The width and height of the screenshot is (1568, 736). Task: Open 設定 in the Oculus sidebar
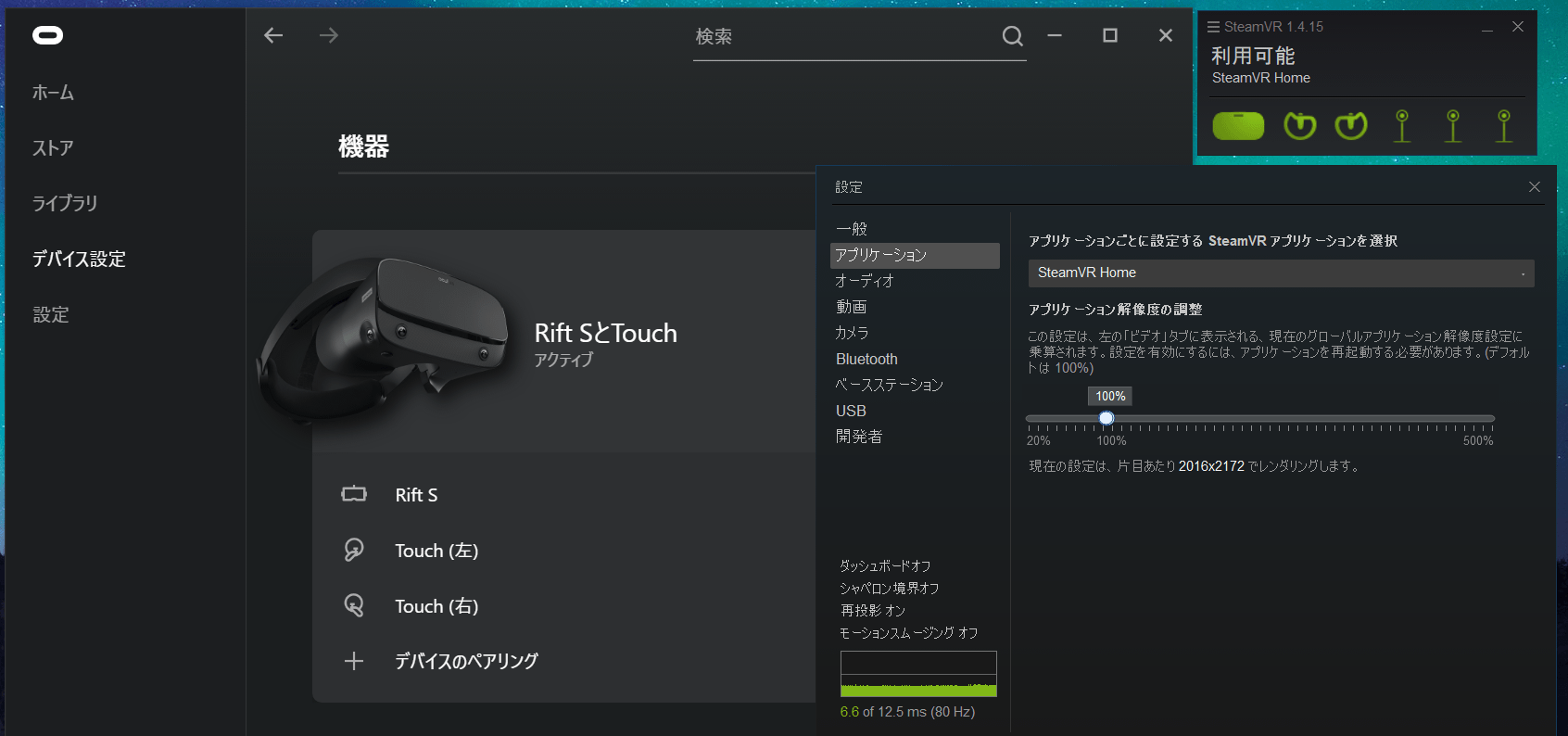pos(51,314)
